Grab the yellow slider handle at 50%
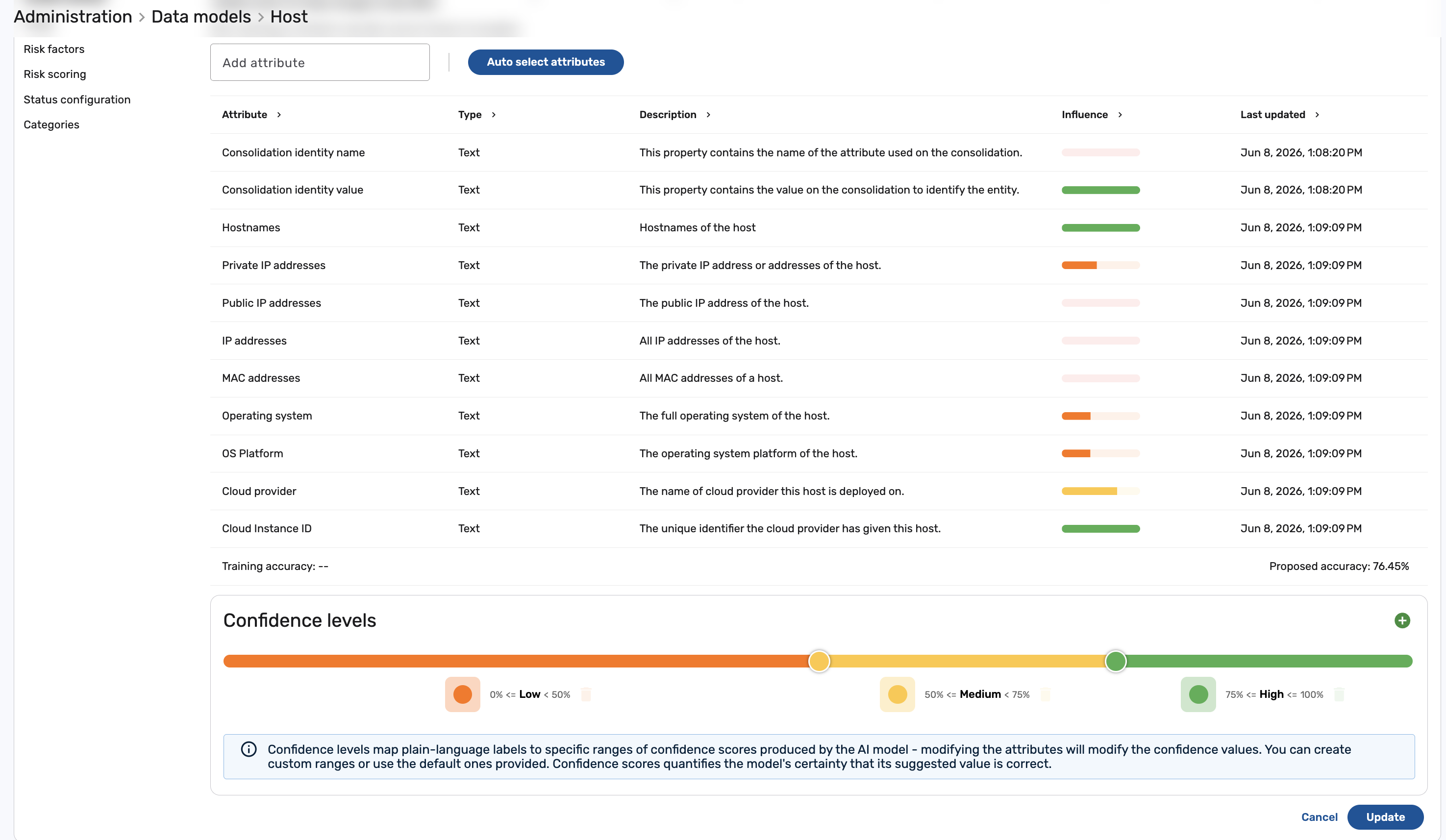Viewport: 1446px width, 840px height. pyautogui.click(x=819, y=661)
